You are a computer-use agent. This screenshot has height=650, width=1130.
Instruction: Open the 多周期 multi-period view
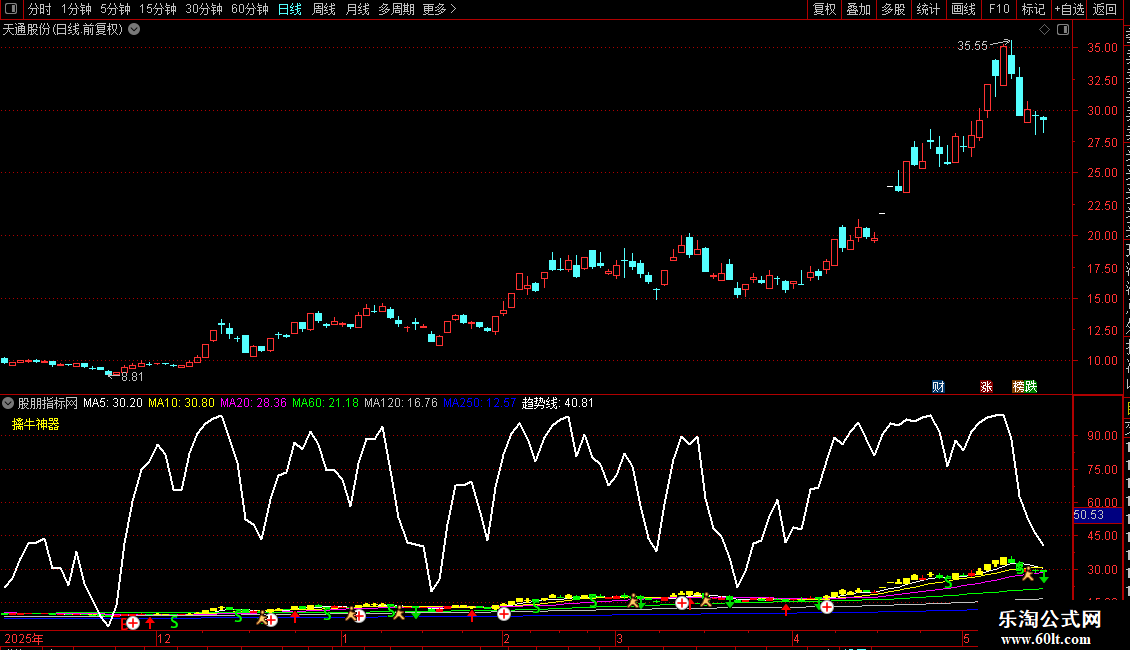coord(396,9)
